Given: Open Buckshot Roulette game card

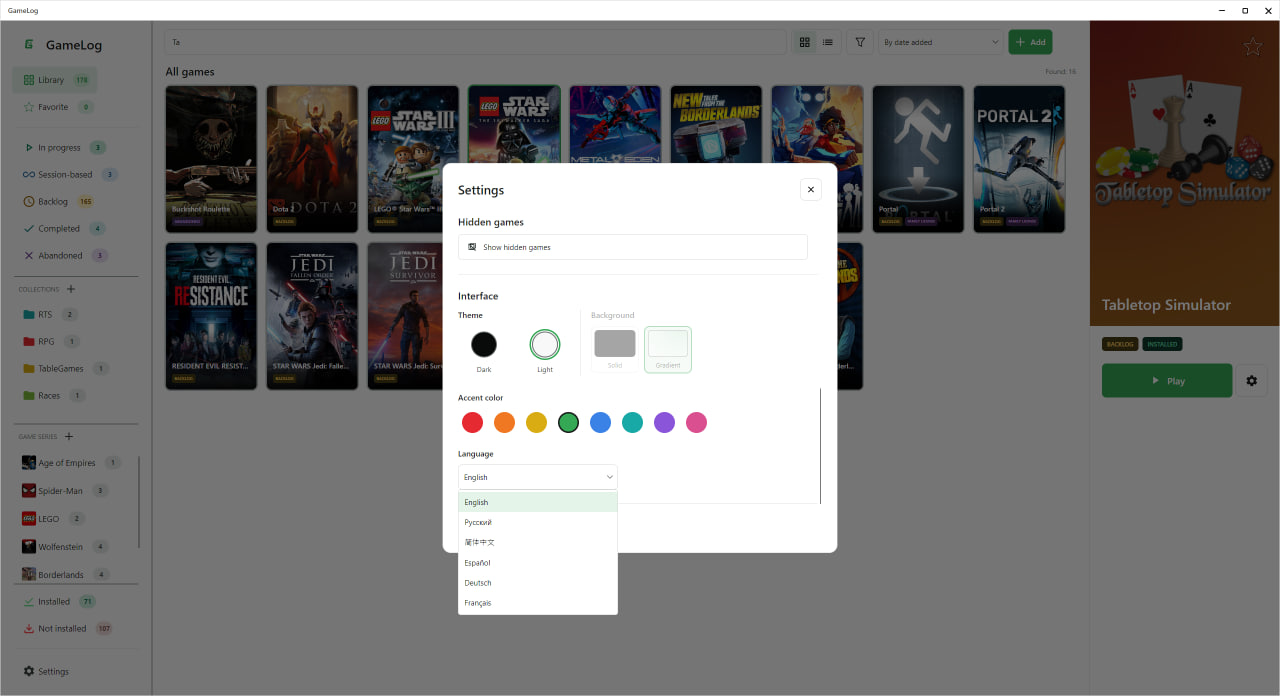Looking at the screenshot, I should 211,159.
